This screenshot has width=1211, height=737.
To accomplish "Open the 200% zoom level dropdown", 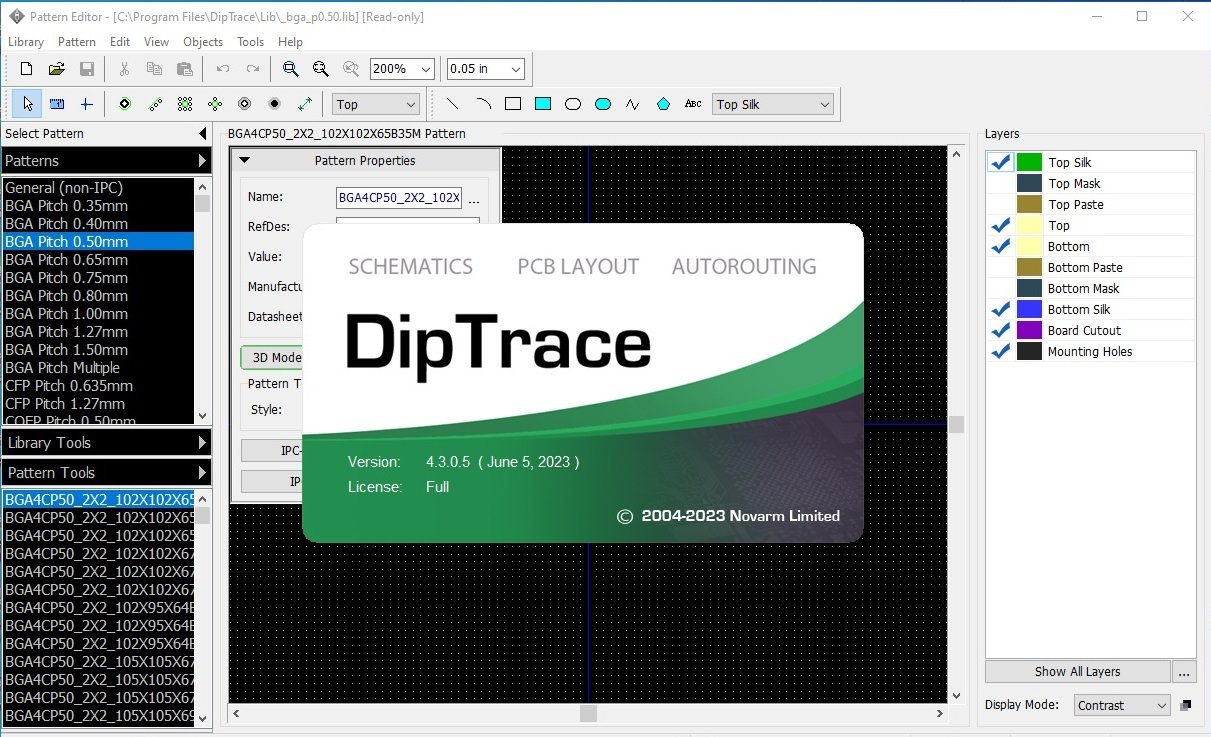I will click(x=402, y=69).
